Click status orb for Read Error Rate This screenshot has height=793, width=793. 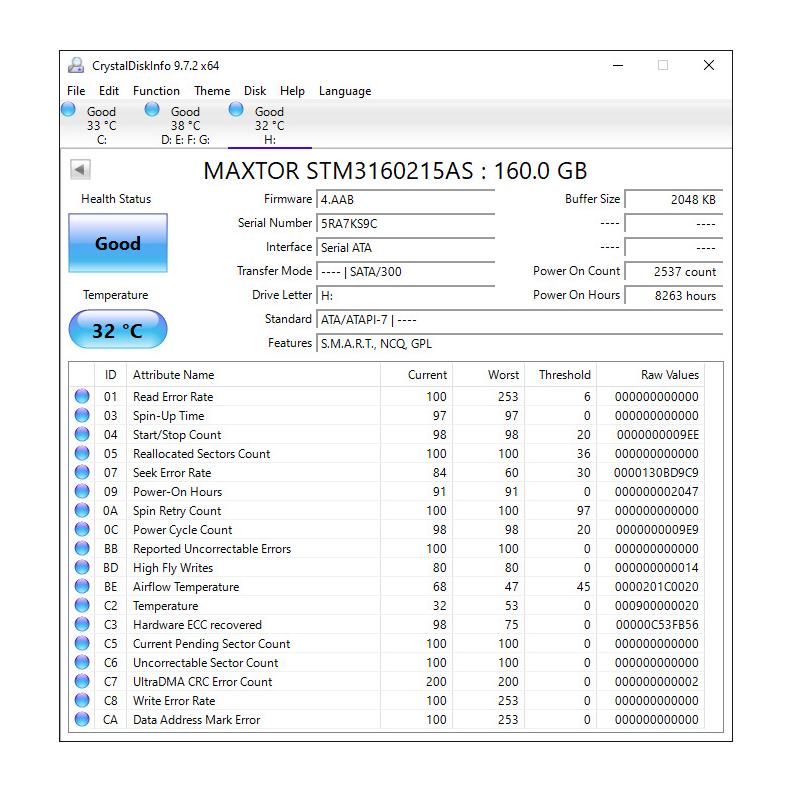pos(82,397)
